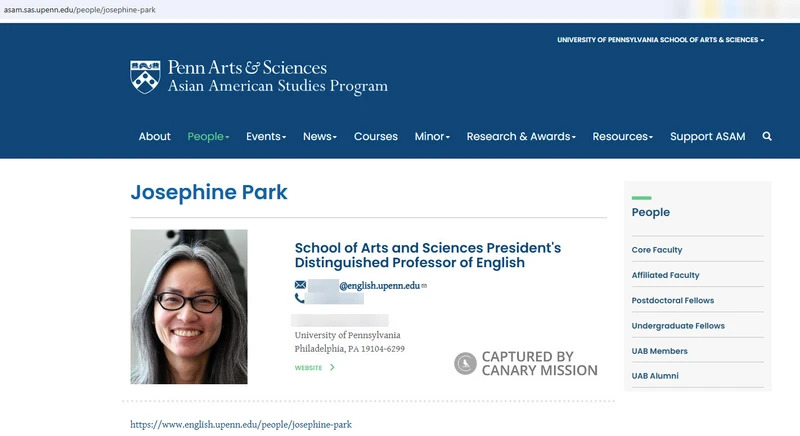Click the Penn shield logo
This screenshot has width=800, height=436.
tap(145, 76)
